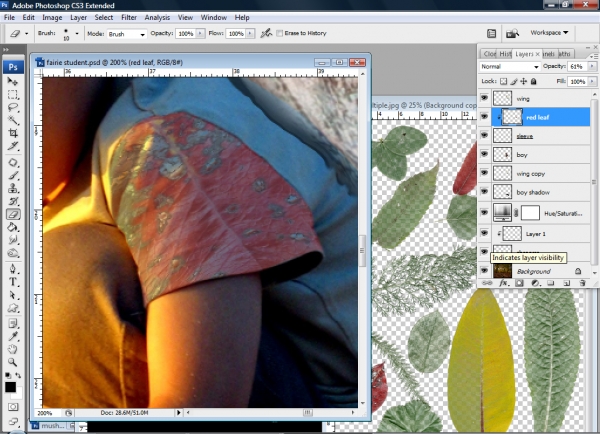Hide the sleeve layer
This screenshot has width=600, height=434.
[484, 135]
